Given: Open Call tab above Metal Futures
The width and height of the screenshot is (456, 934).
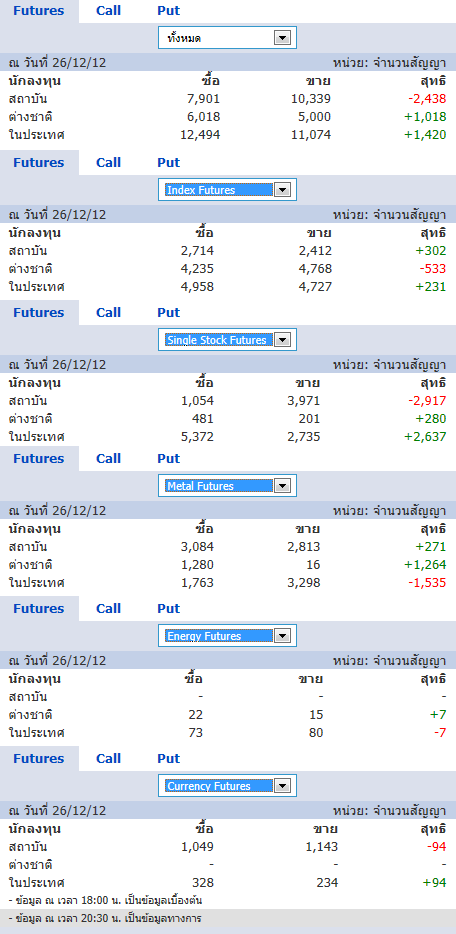Looking at the screenshot, I should (108, 459).
